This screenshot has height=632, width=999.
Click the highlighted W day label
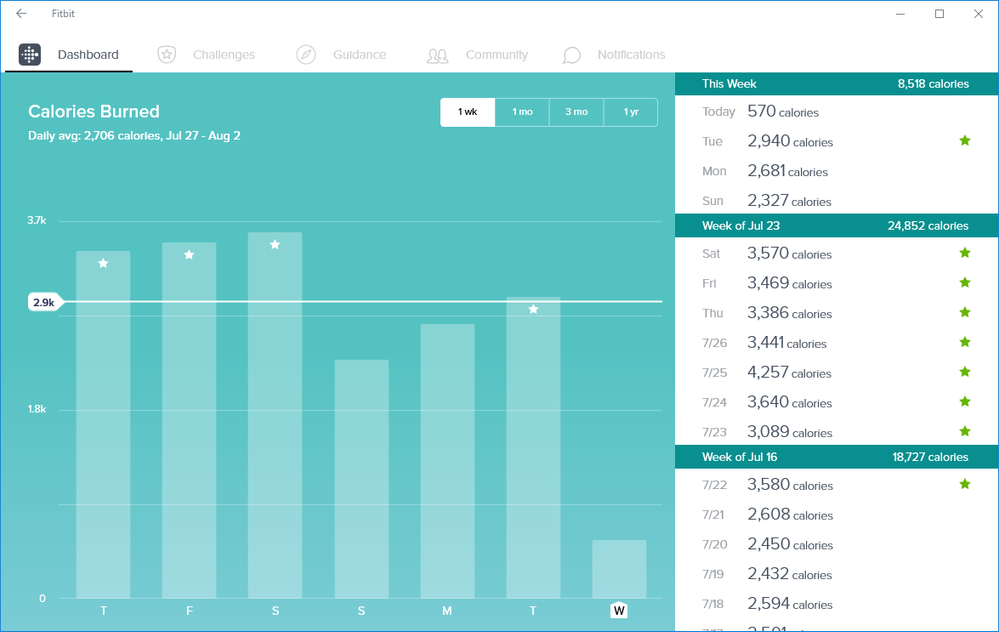pyautogui.click(x=619, y=611)
